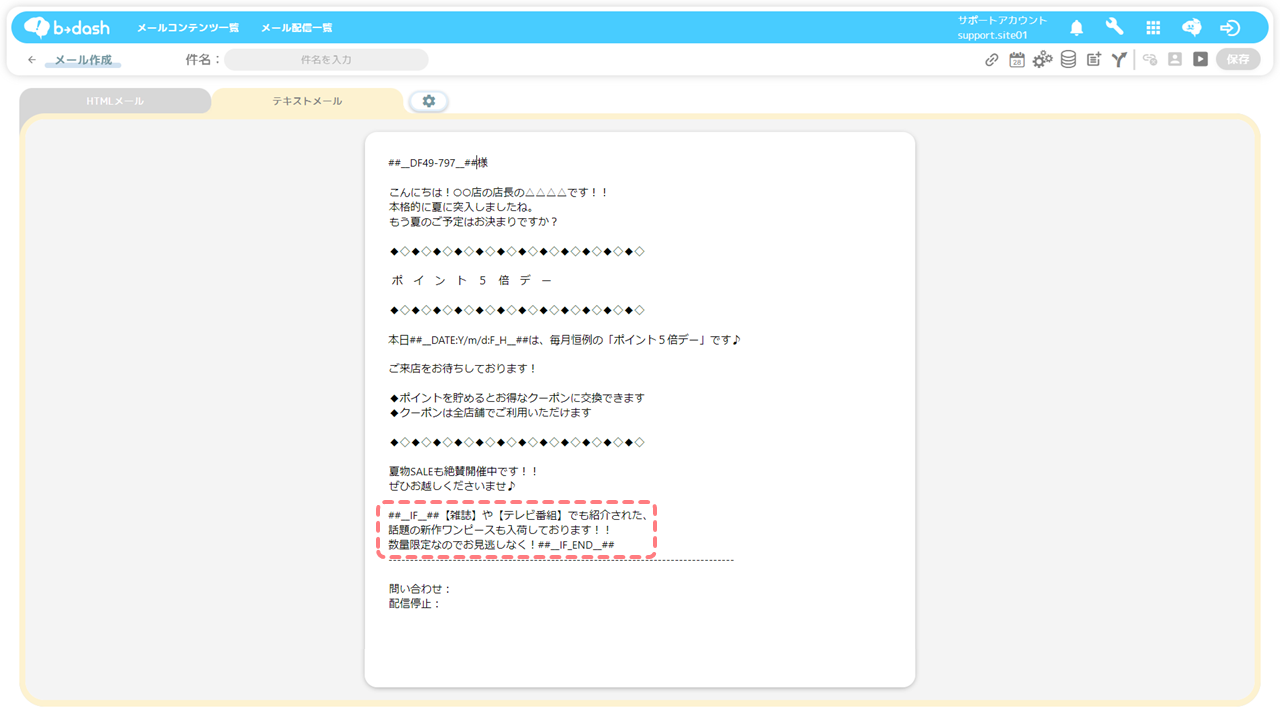Click the ぜひお越しくださいませ♪ line
Screen dimensions: 1280x720
[x=452, y=486]
